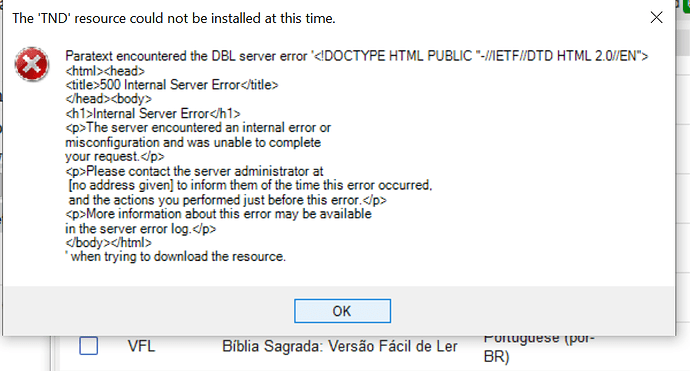The height and width of the screenshot is (371, 690).
Task: Click the Portuguese (por-BR) language cell
Action: pos(539,347)
